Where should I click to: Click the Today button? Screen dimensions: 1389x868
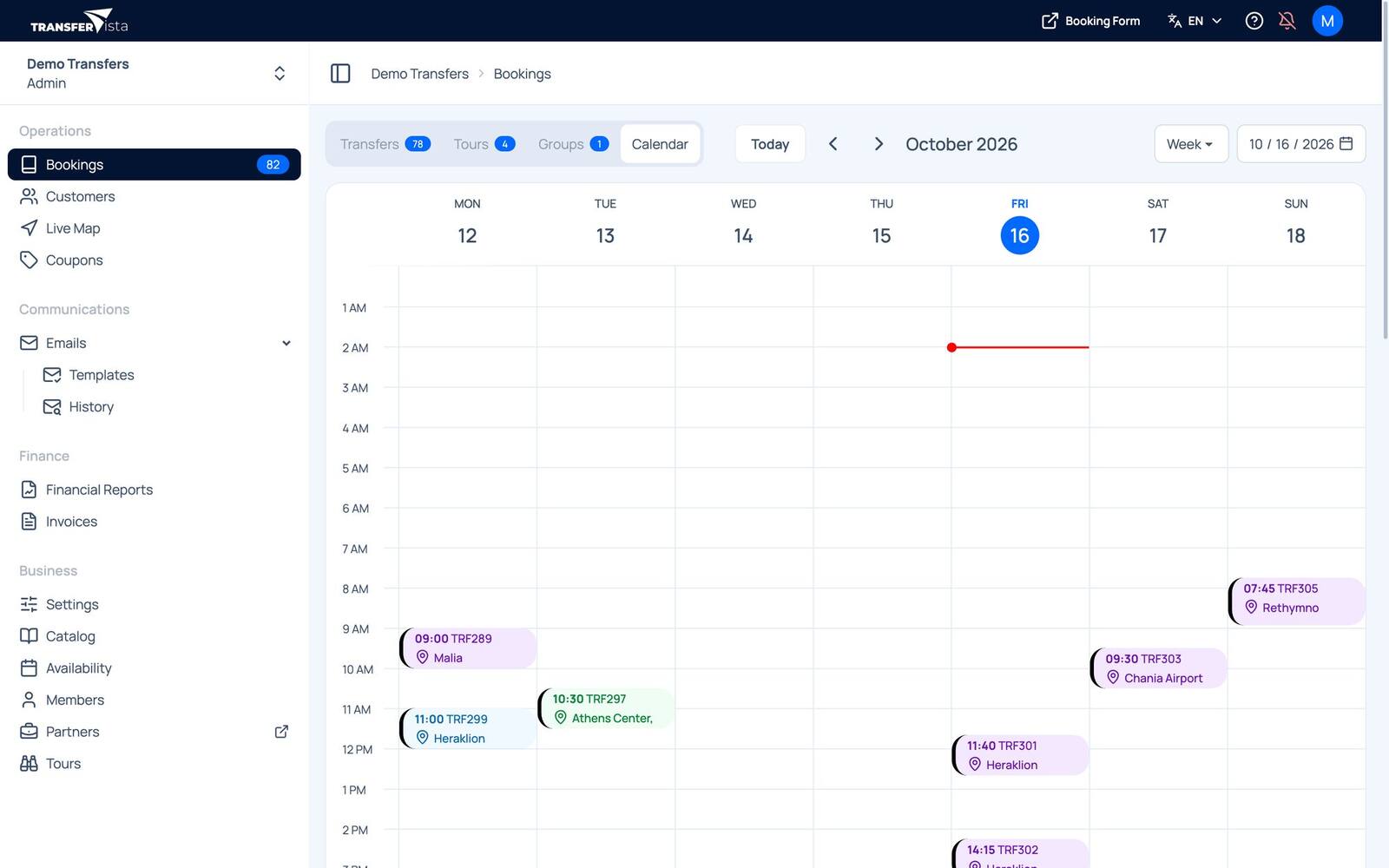(x=770, y=144)
